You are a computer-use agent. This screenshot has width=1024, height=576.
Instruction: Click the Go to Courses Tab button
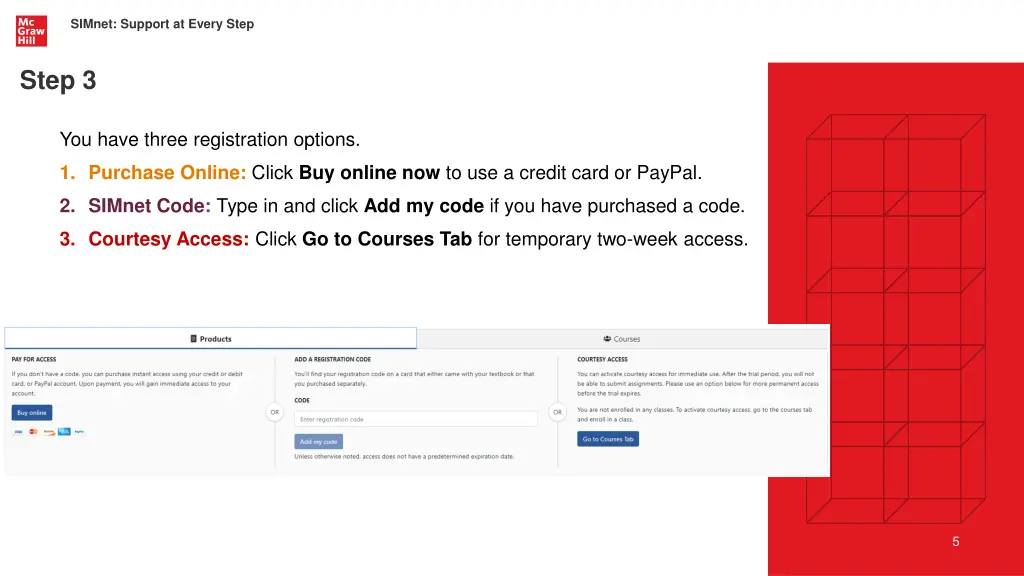coord(608,439)
